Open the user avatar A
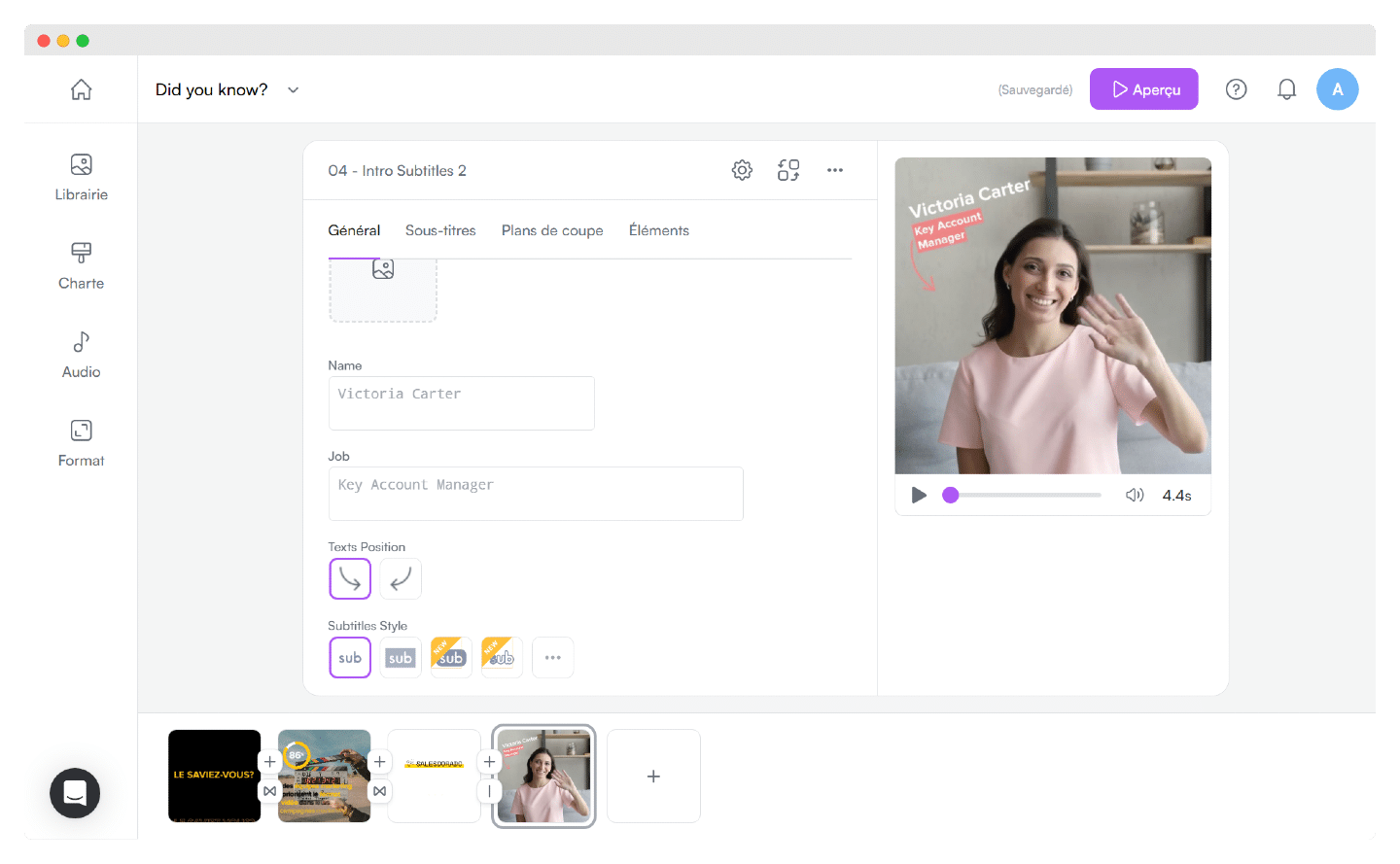 [x=1337, y=89]
